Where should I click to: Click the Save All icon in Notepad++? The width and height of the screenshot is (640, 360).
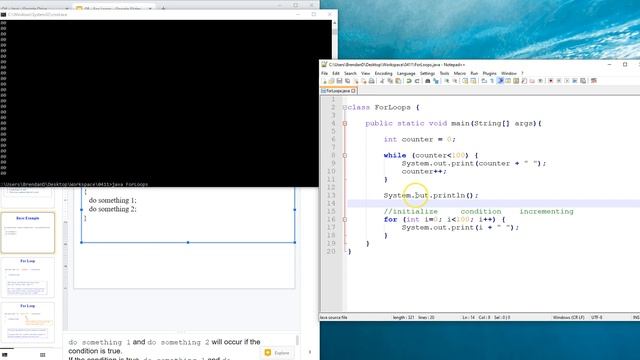coord(347,81)
